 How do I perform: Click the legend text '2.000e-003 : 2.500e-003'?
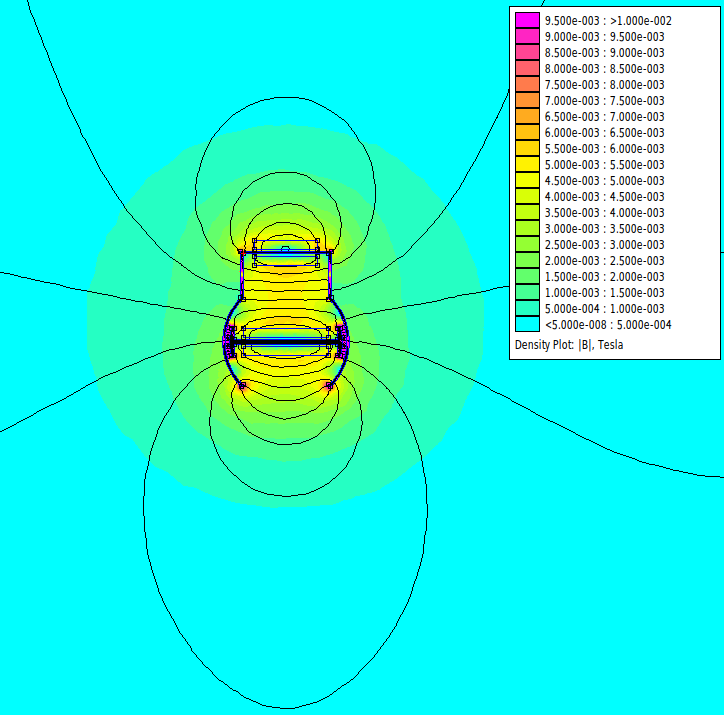tap(604, 261)
